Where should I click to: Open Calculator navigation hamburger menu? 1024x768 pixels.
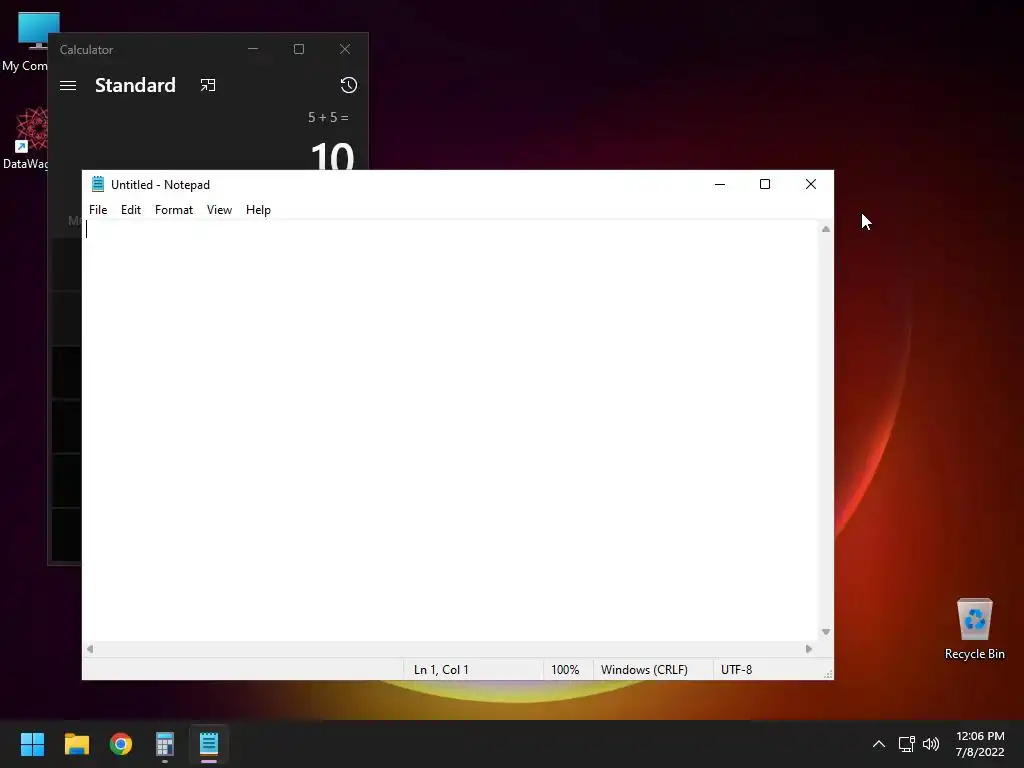coord(68,86)
